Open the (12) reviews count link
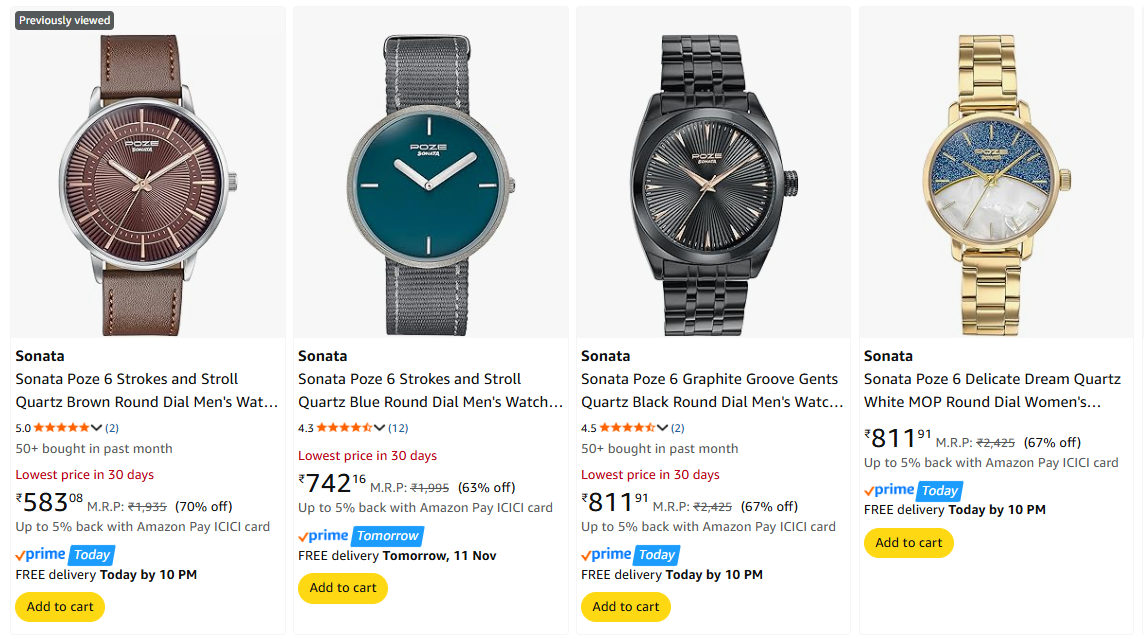1144x639 pixels. 398,428
